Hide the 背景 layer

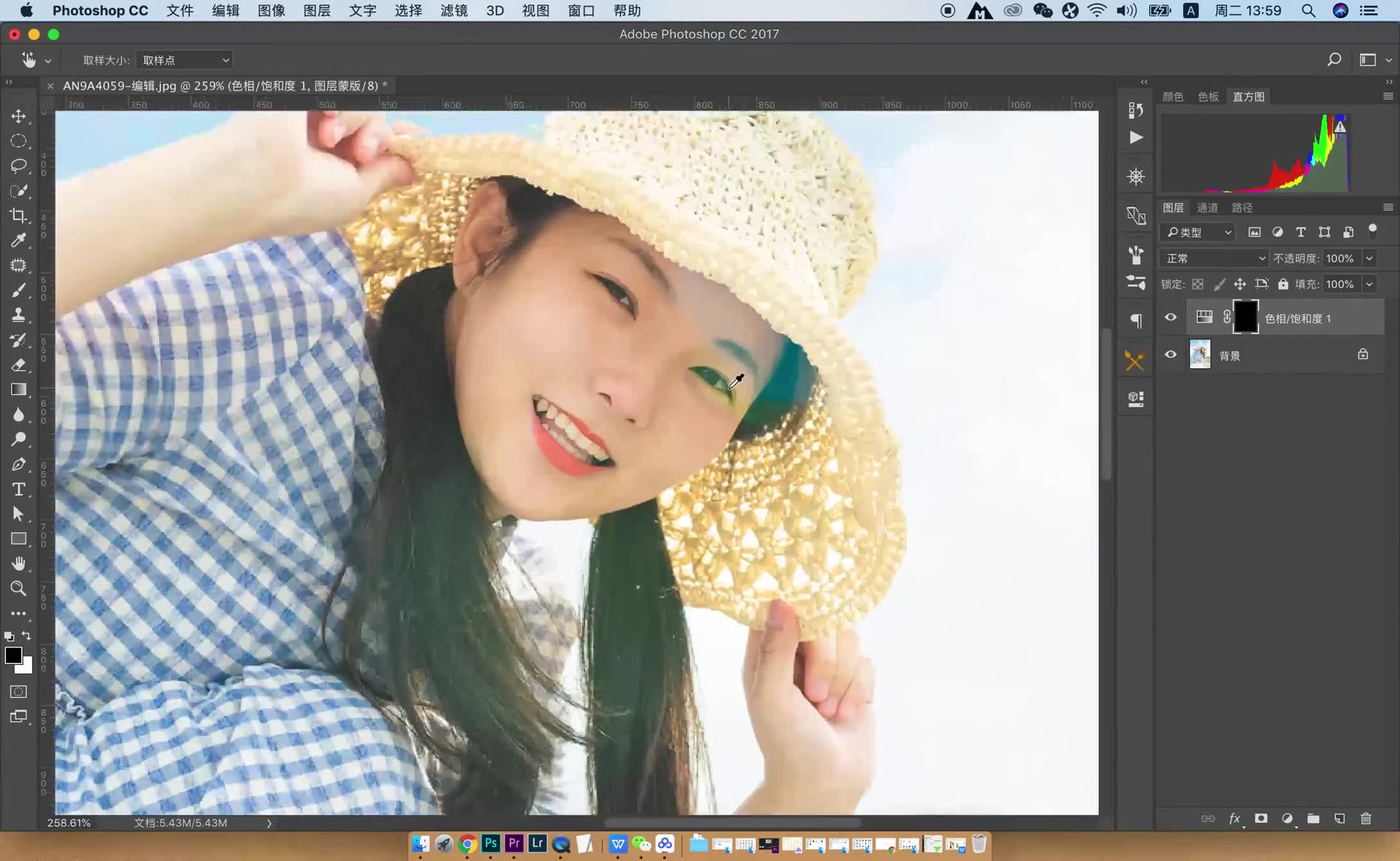coord(1169,355)
